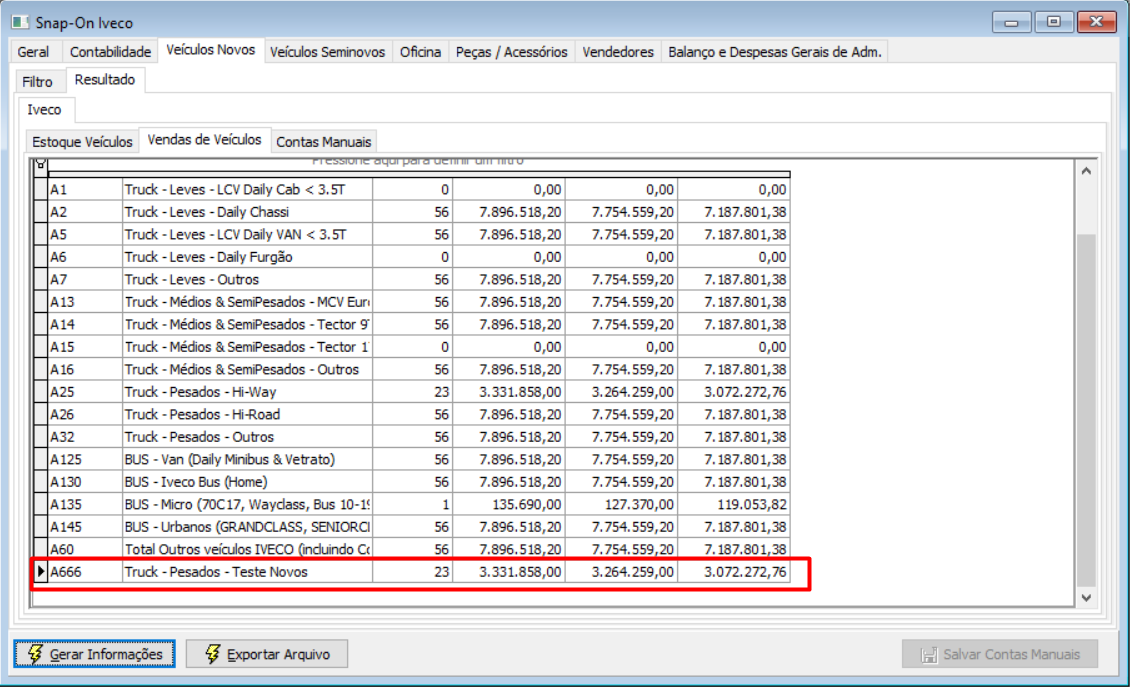1130x687 pixels.
Task: Click the Gerar Informações button
Action: tap(94, 654)
